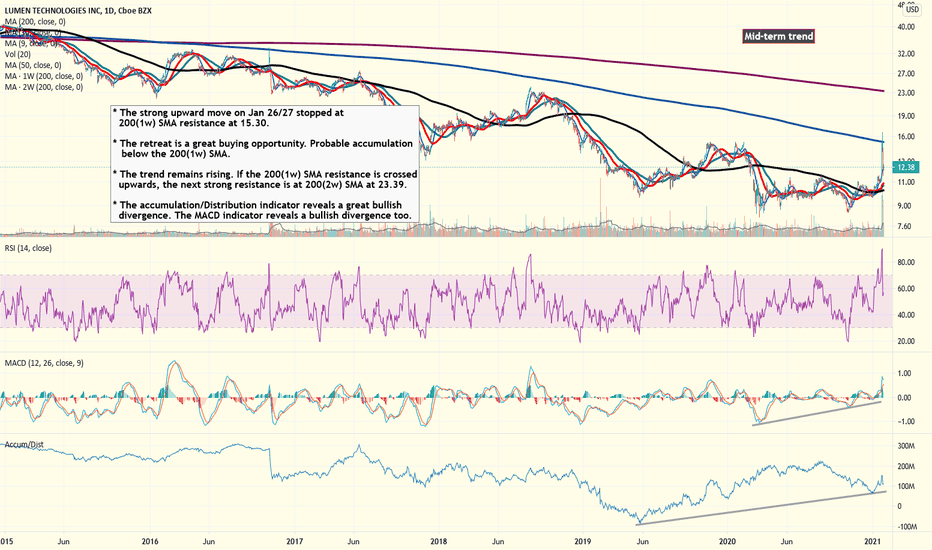Click the 23.00 price scale label

point(906,93)
